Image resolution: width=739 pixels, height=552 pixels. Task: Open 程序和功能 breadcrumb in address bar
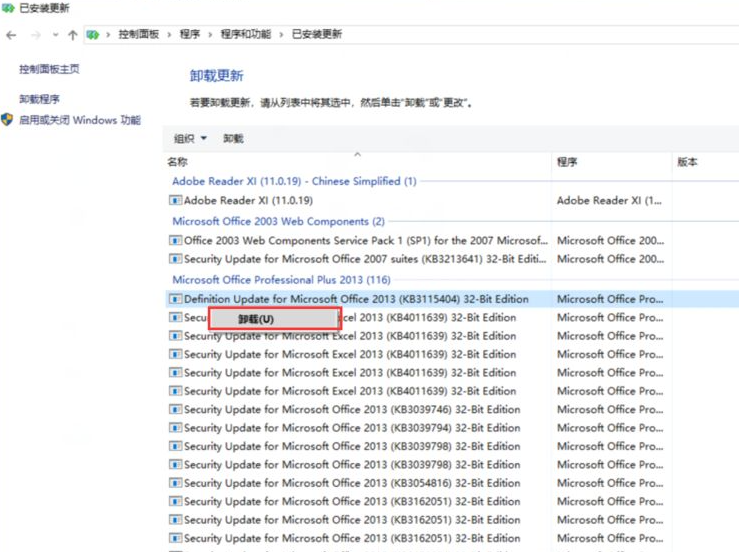pos(246,34)
